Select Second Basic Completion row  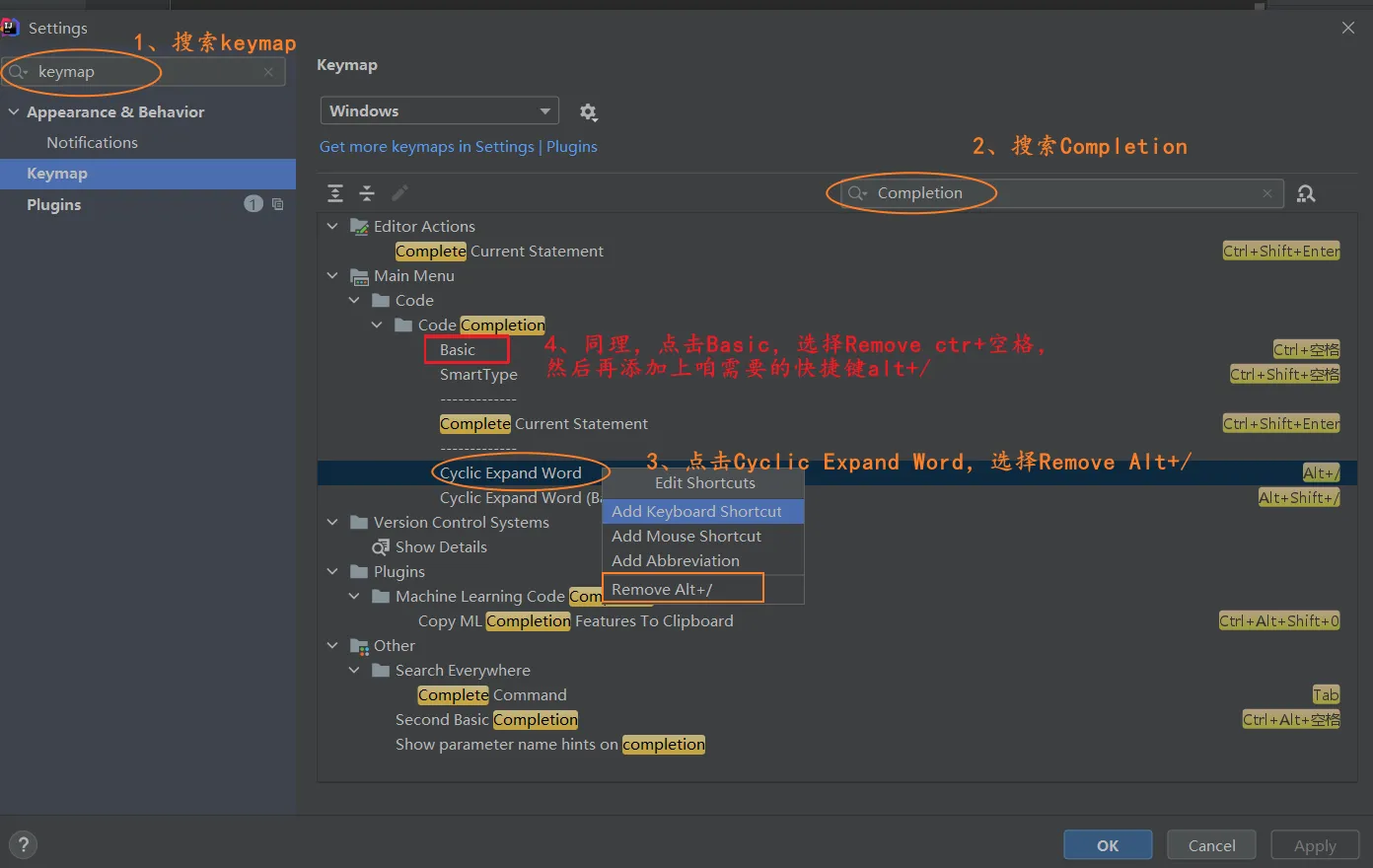(x=486, y=720)
